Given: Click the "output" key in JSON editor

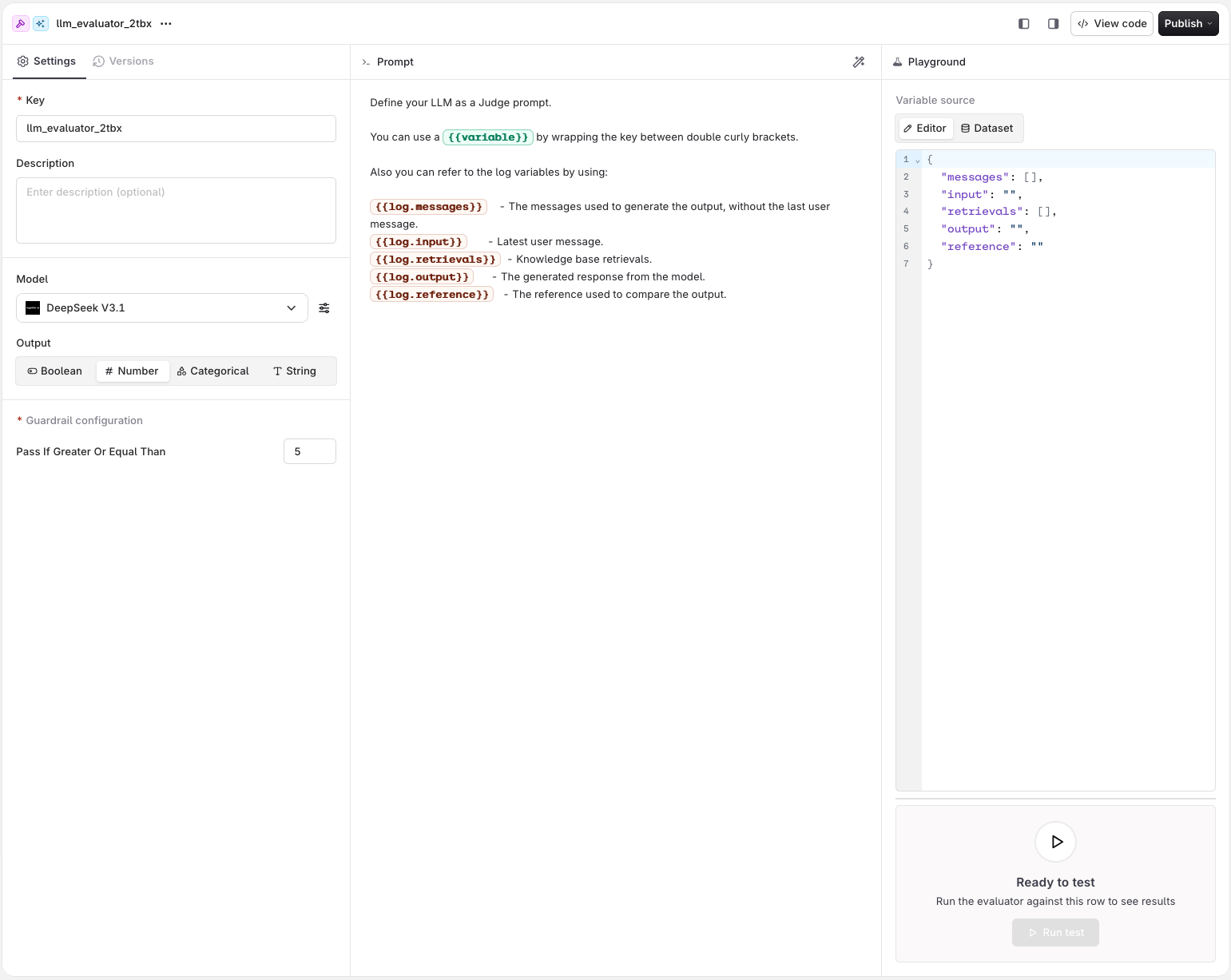Looking at the screenshot, I should point(968,229).
